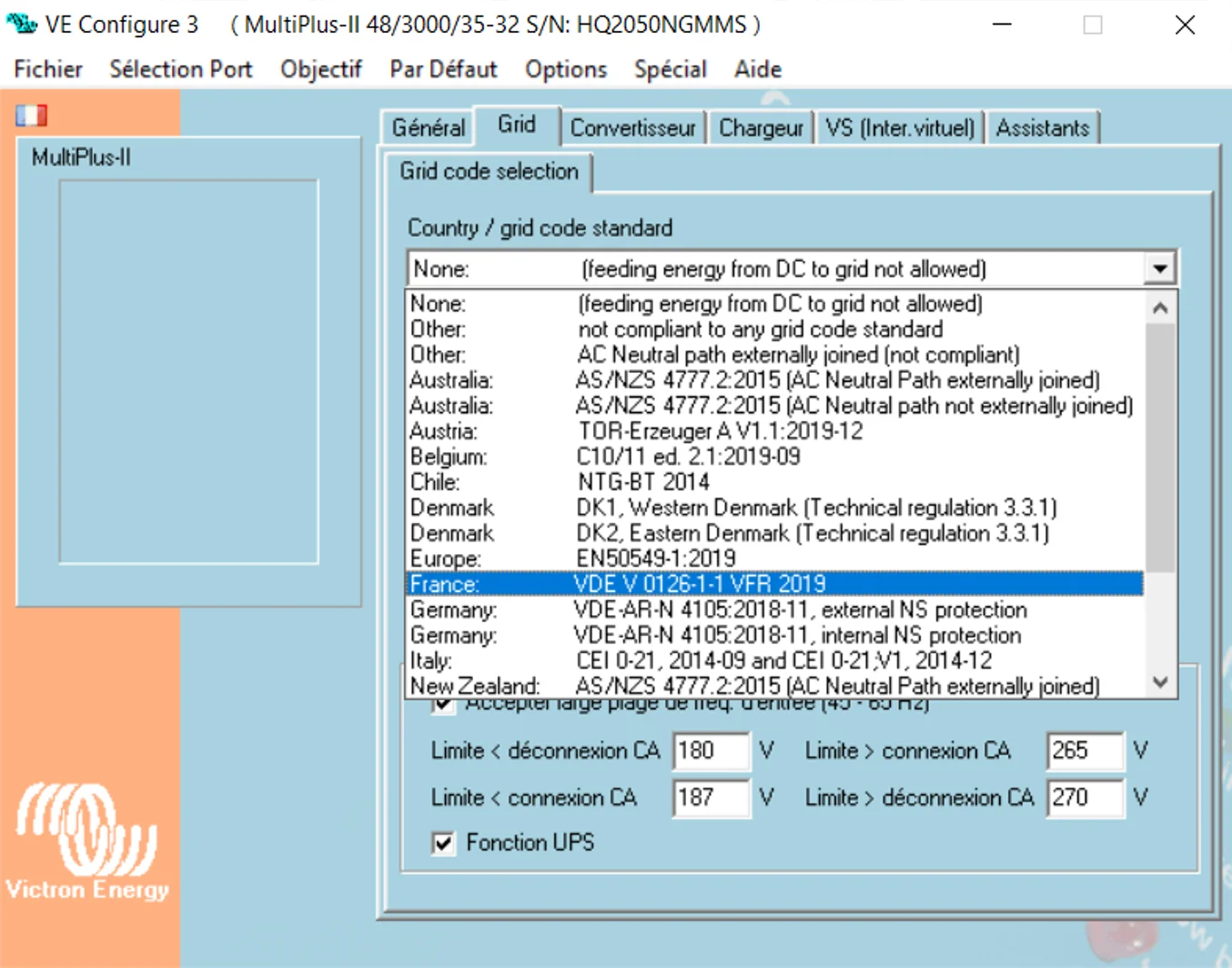The image size is (1232, 968).
Task: Switch to the Convertisseur tab
Action: pos(633,128)
